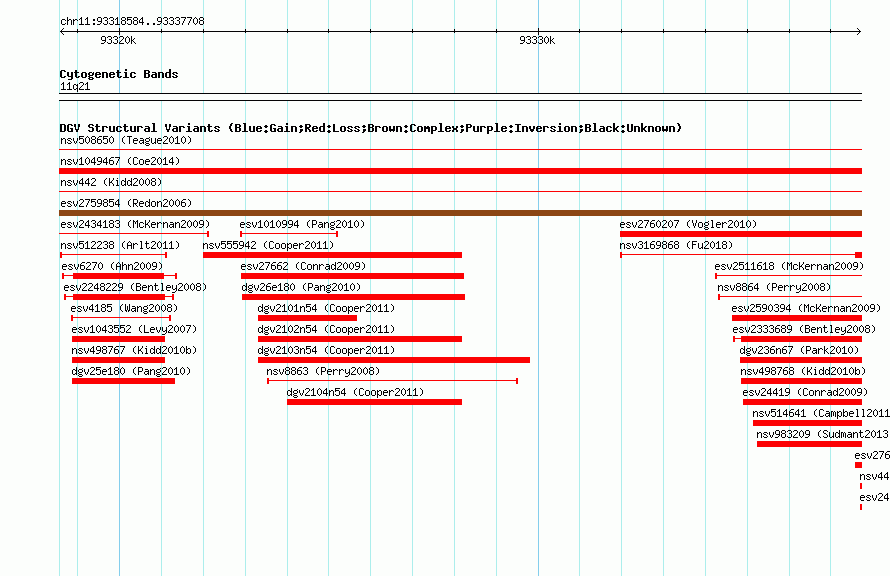This screenshot has height=576, width=890.
Task: Click the 93330k ruler position label
Action: click(537, 40)
